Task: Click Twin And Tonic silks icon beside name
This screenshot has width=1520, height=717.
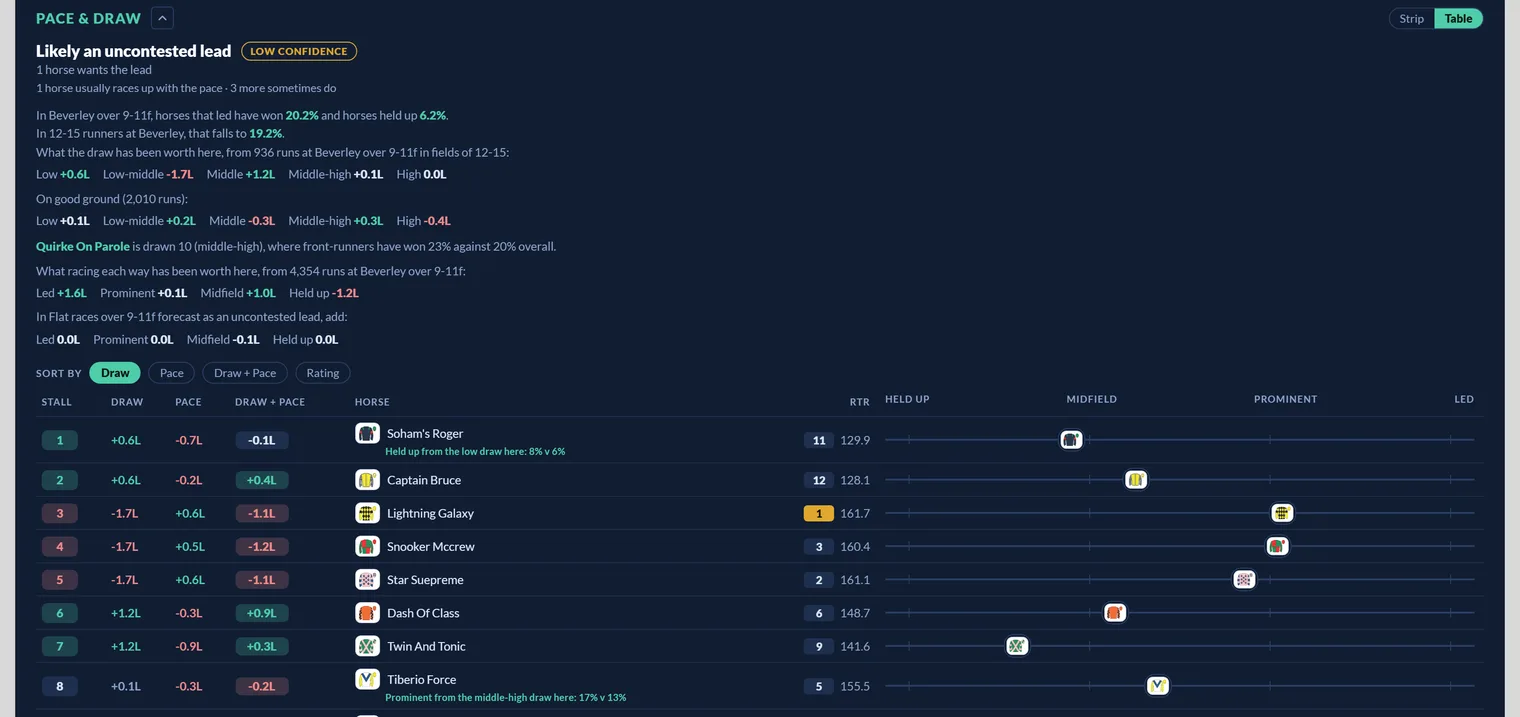Action: 368,646
